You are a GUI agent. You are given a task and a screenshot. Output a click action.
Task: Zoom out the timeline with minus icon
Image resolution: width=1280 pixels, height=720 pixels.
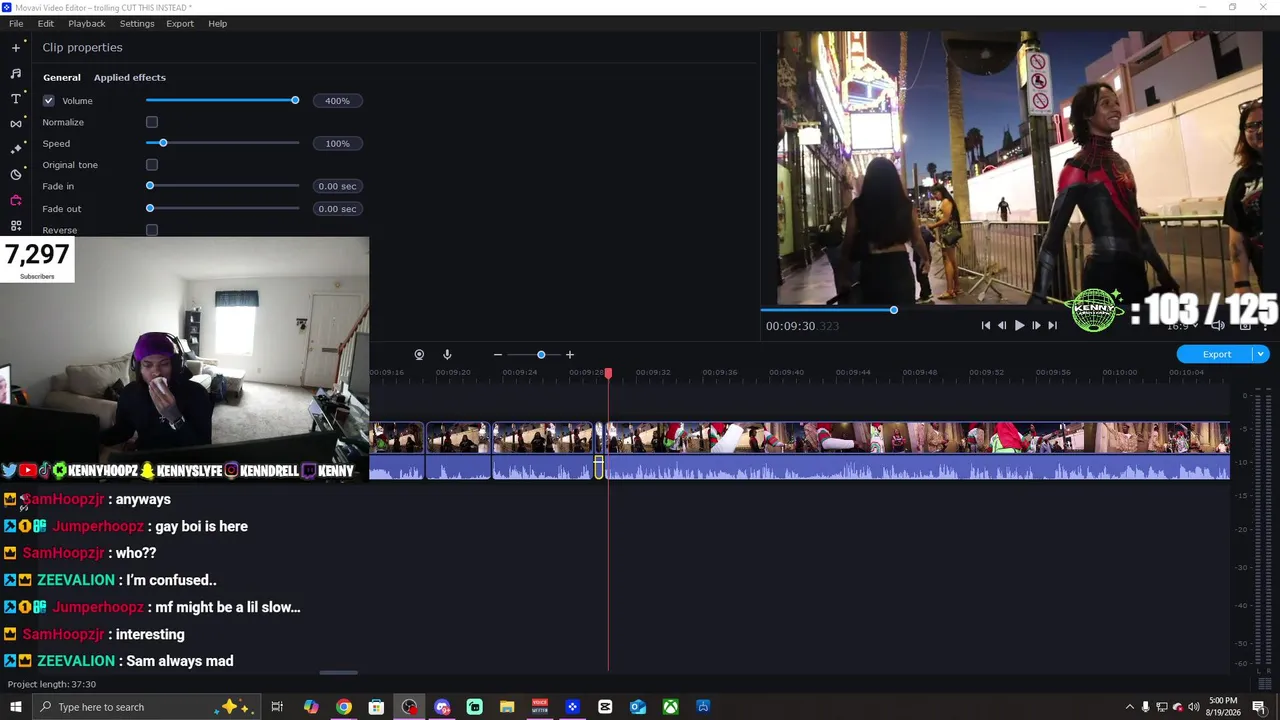point(497,355)
